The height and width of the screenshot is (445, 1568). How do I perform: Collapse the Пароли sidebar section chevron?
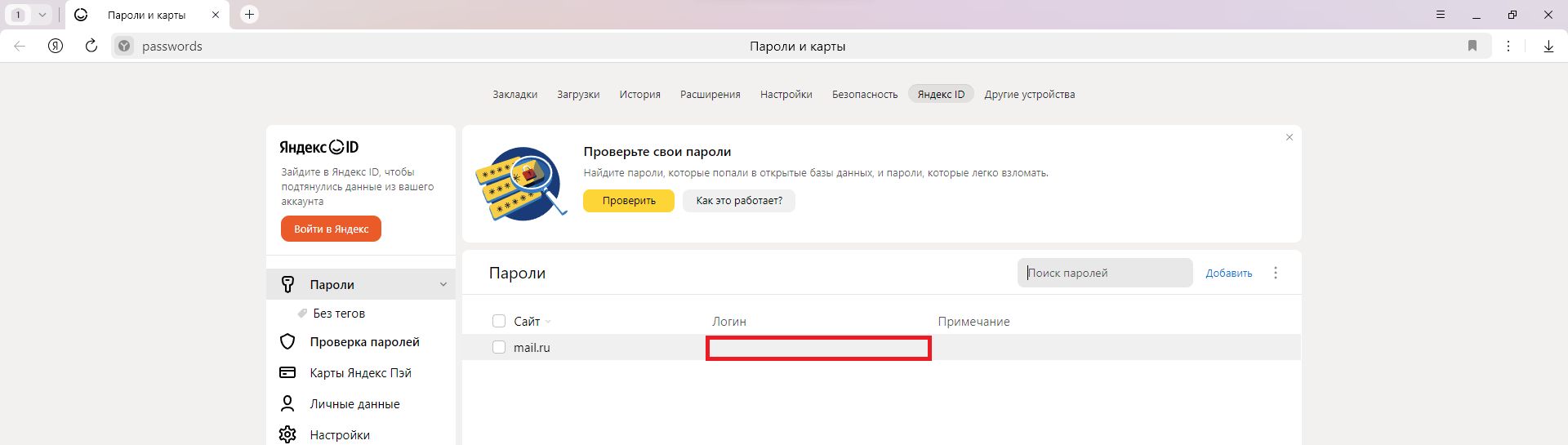coord(443,285)
